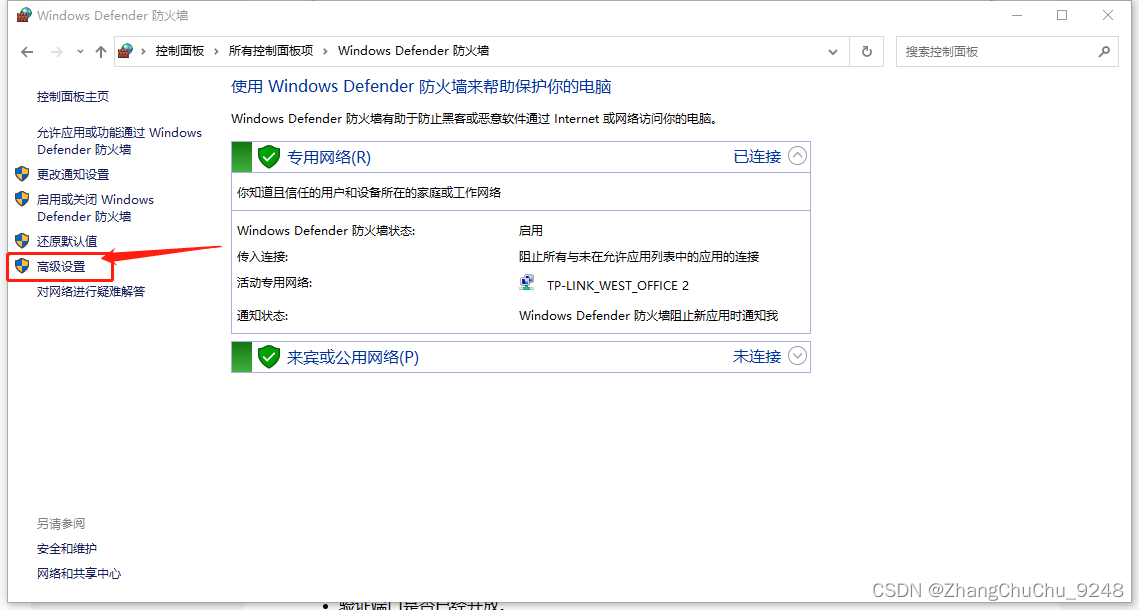Click TP-LINK_WEST_OFFICE 2 network name
Image resolution: width=1139 pixels, height=610 pixels.
tap(617, 285)
